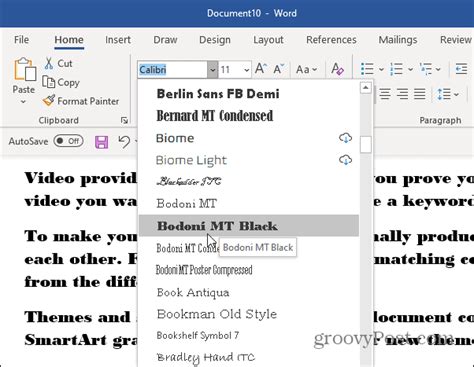Toggle the AutoSave switch
This screenshot has height=367, width=474.
coord(69,141)
